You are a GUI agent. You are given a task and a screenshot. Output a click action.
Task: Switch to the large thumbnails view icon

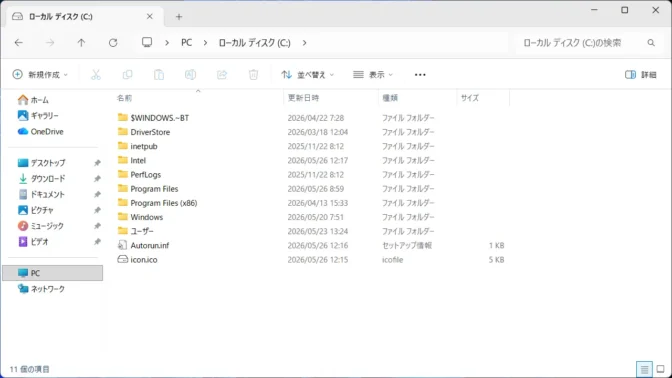[x=660, y=369]
